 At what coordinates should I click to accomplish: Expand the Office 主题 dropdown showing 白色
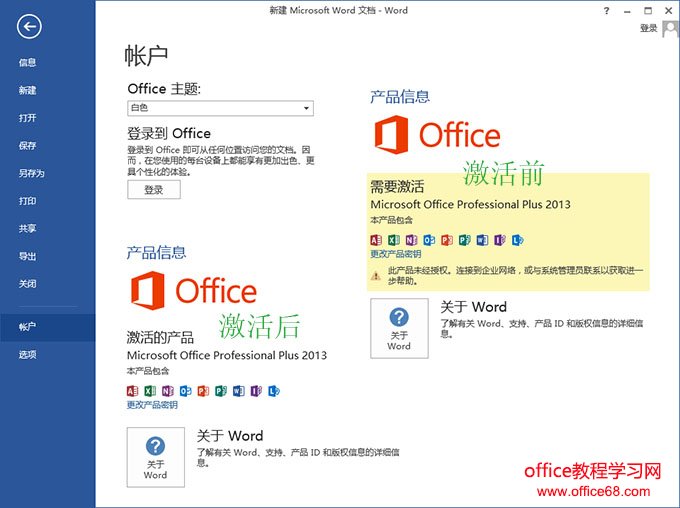coord(220,108)
